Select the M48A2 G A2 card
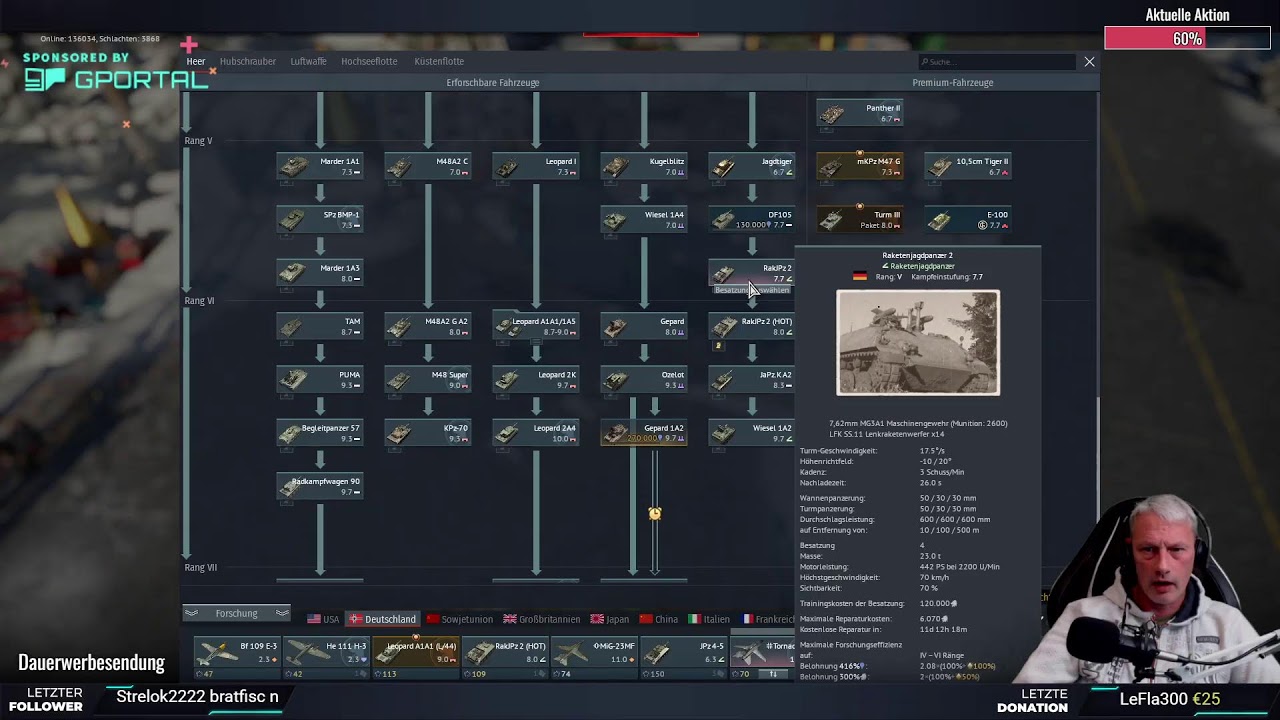The height and width of the screenshot is (720, 1280). pos(428,327)
